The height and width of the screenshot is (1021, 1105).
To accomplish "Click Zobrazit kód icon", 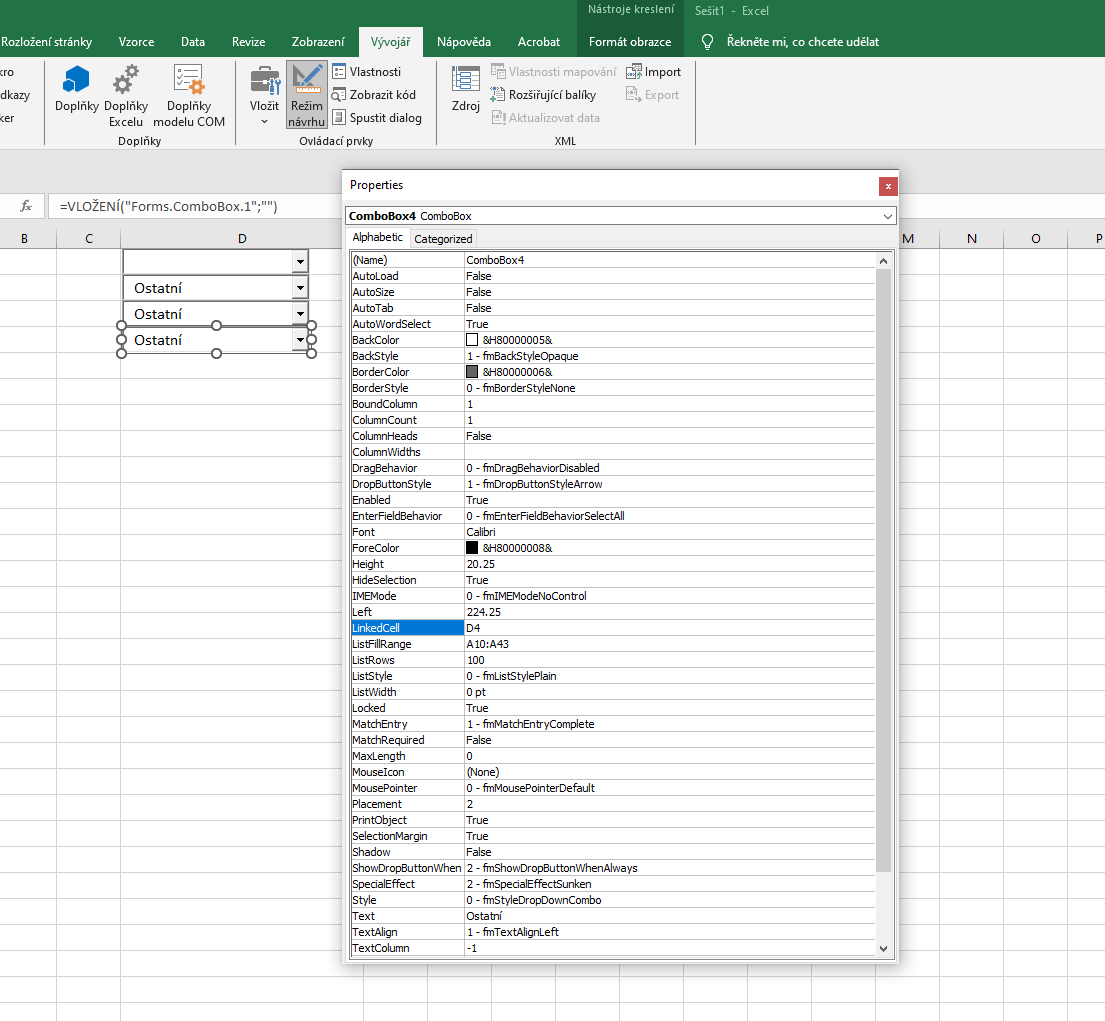I will (339, 95).
